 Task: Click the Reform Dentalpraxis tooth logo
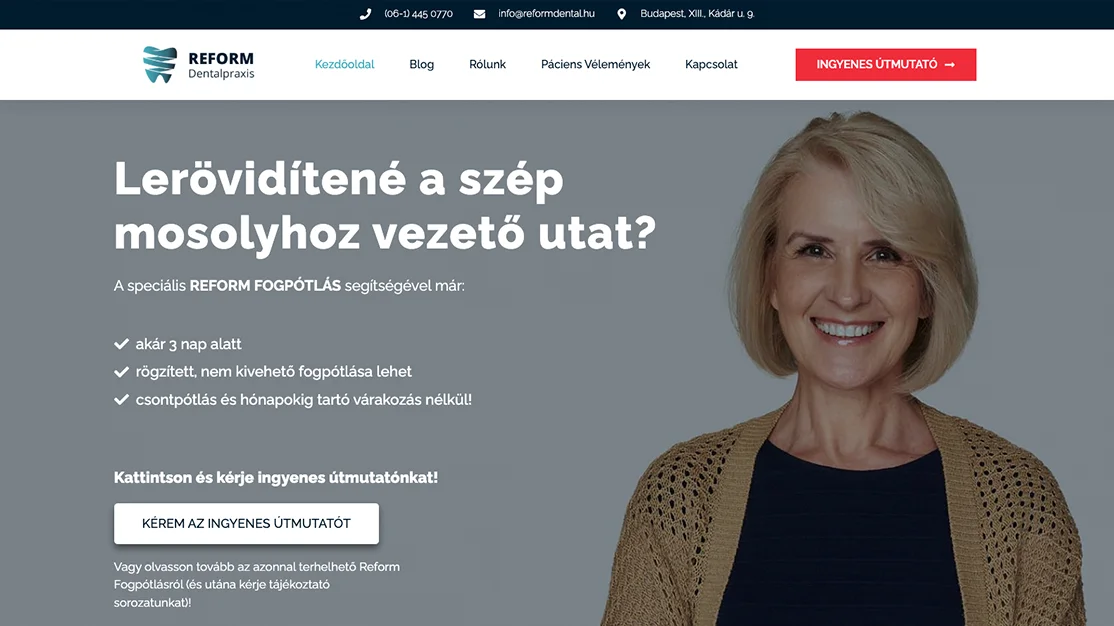160,65
